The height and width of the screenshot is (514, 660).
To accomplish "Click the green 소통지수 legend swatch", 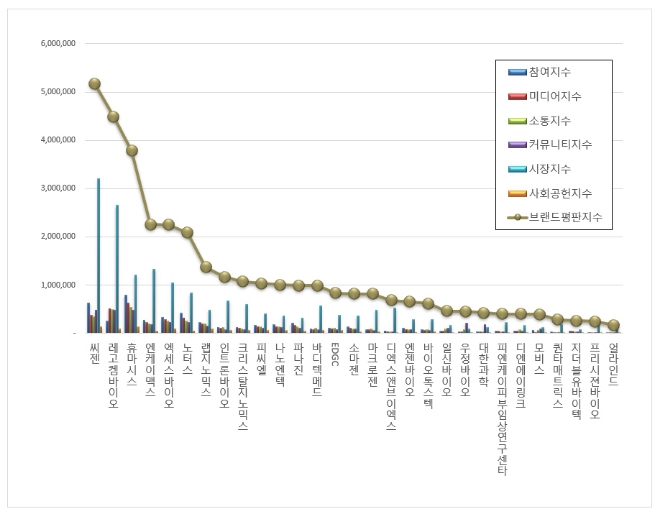I will [517, 120].
